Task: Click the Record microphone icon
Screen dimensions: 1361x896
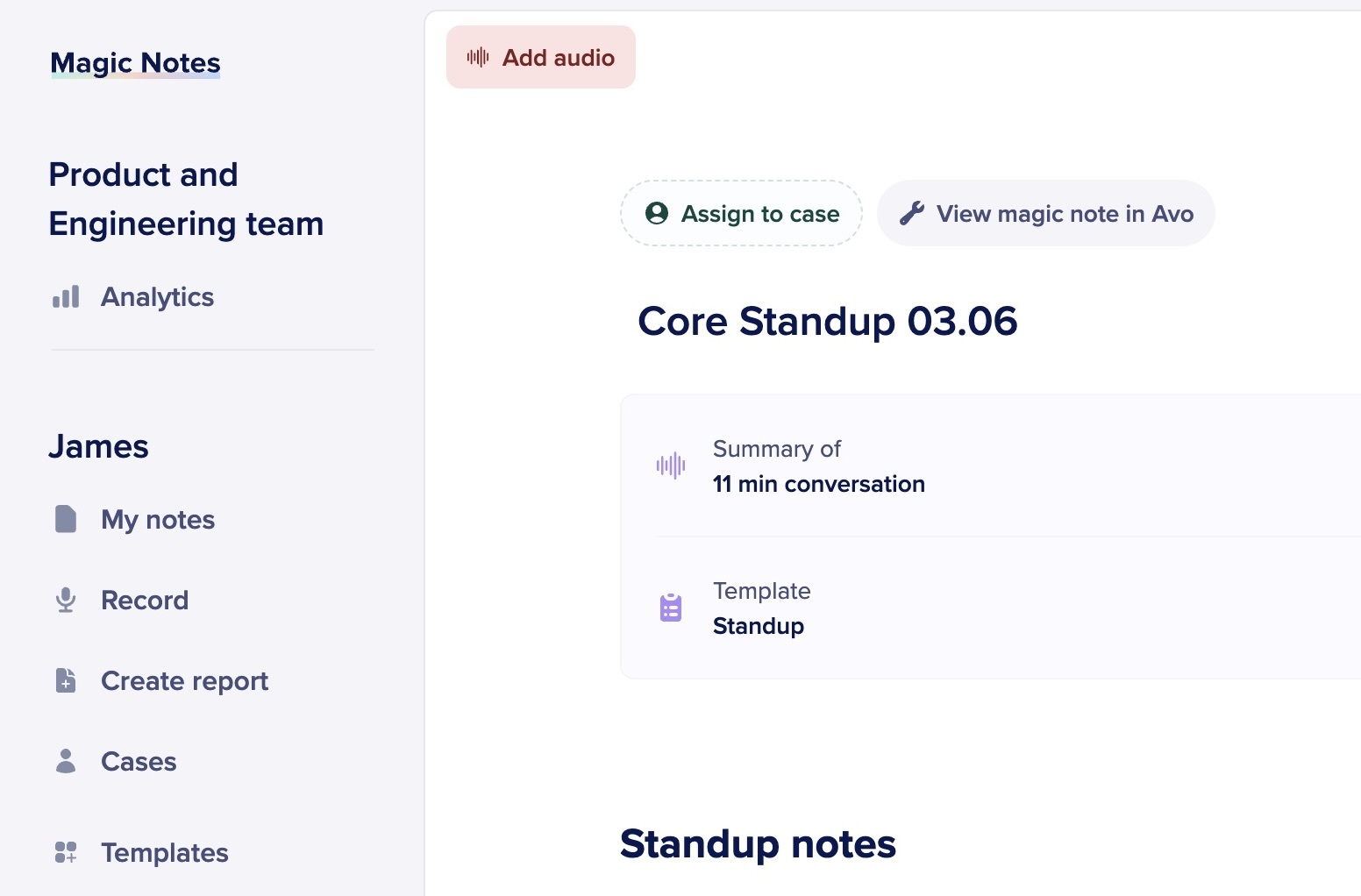Action: click(66, 600)
